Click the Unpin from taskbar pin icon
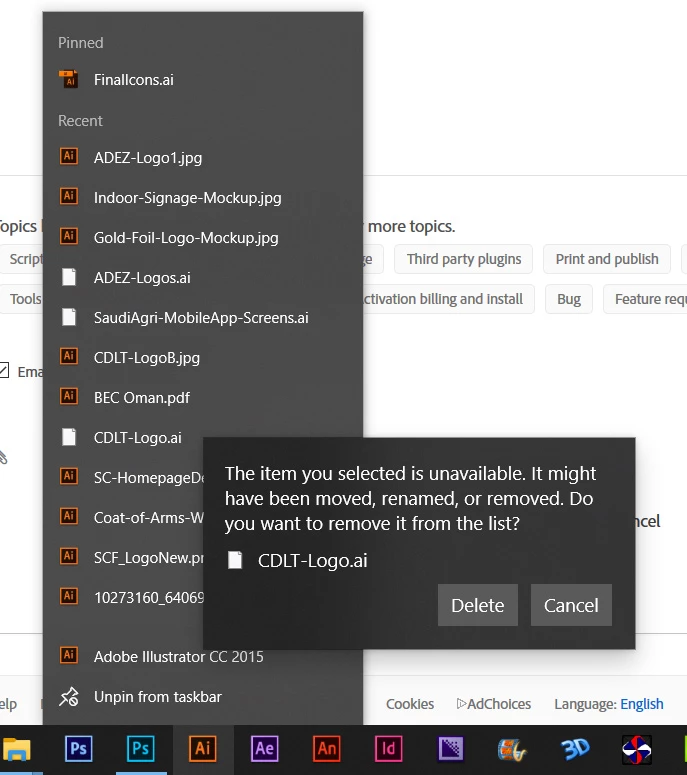This screenshot has width=687, height=775. click(x=69, y=697)
